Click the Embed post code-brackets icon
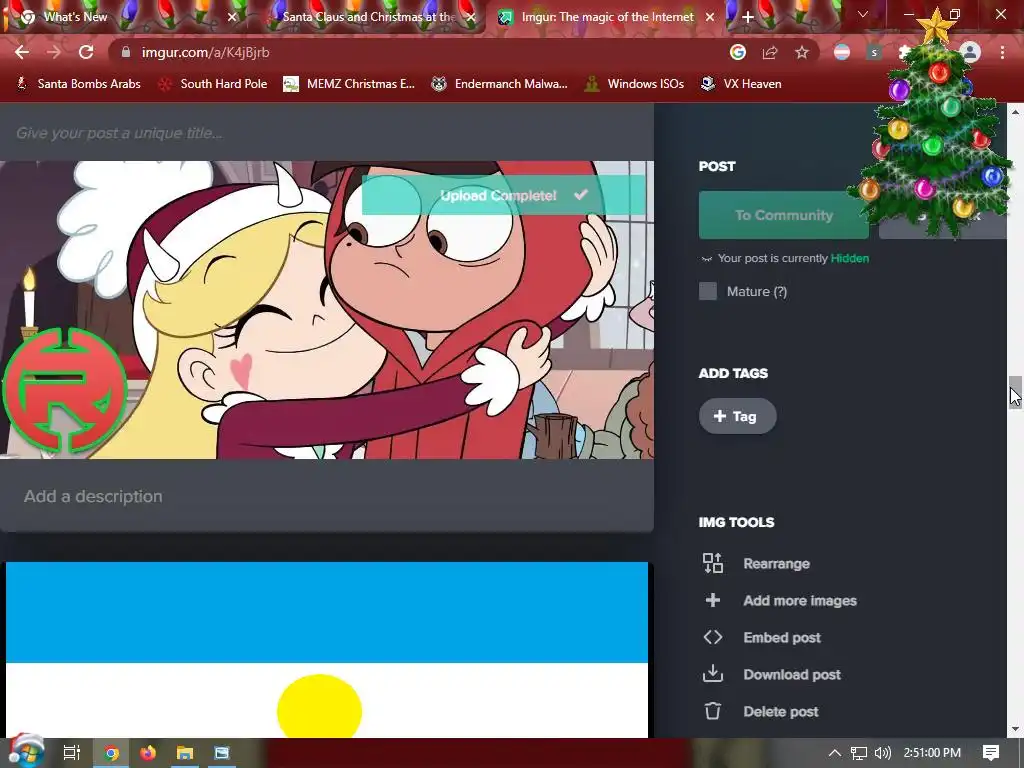Viewport: 1024px width, 768px height. (712, 637)
